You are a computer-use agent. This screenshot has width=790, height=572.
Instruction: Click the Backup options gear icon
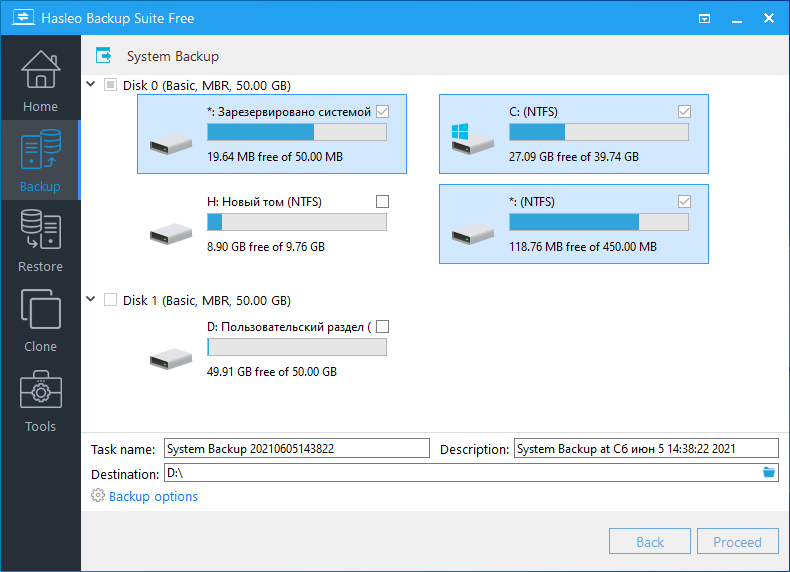pyautogui.click(x=98, y=495)
